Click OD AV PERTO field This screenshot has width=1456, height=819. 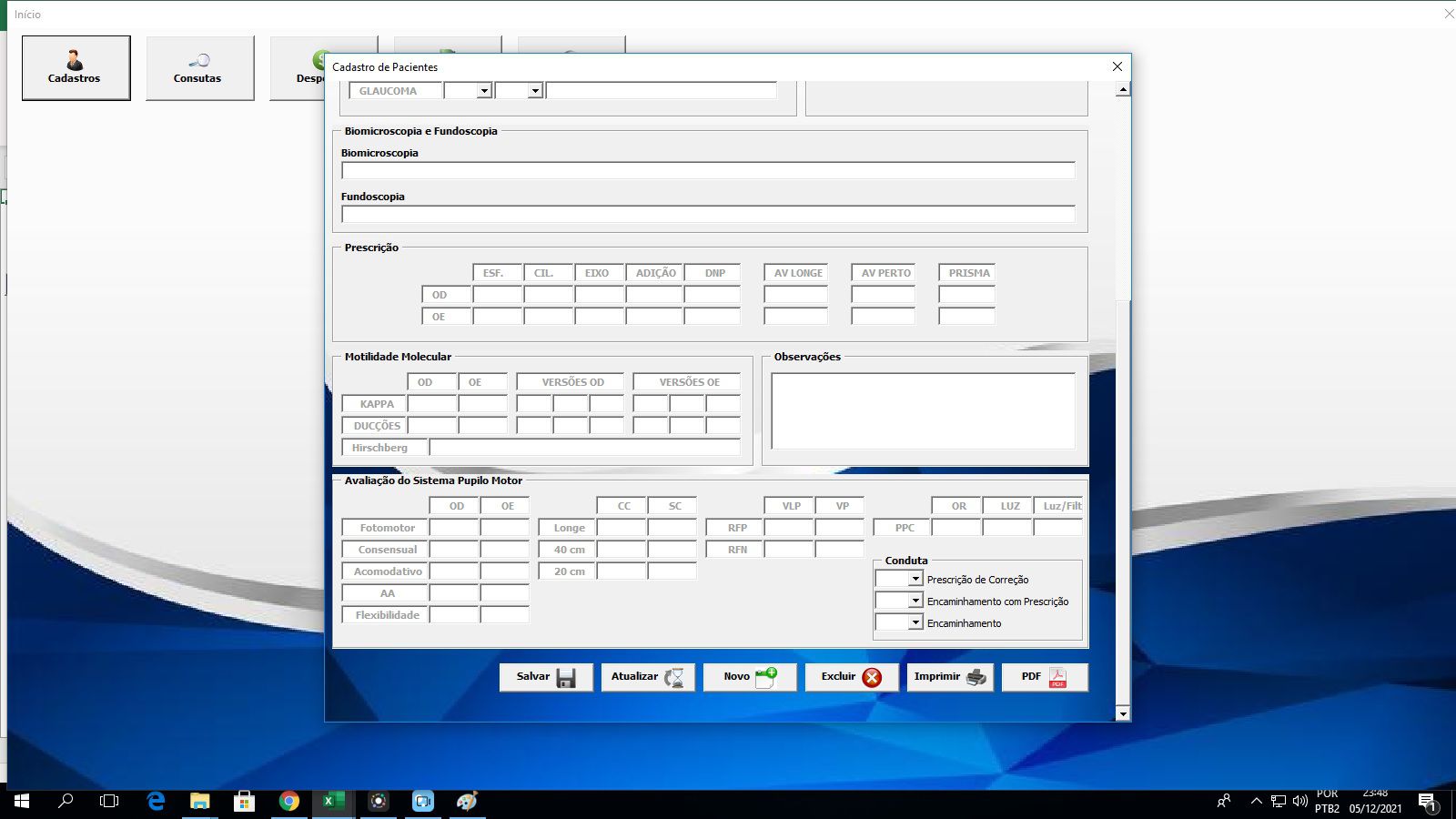tap(883, 295)
